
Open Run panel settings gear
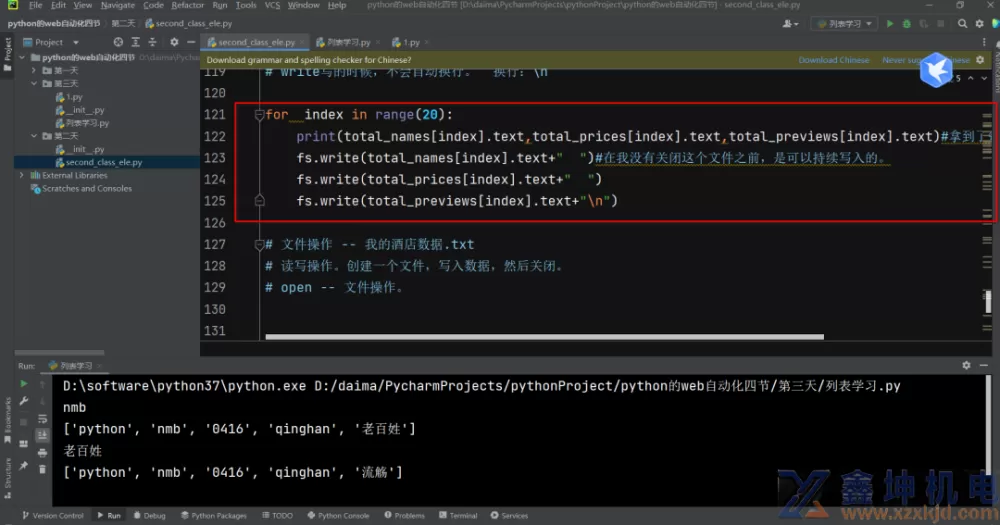[x=966, y=365]
